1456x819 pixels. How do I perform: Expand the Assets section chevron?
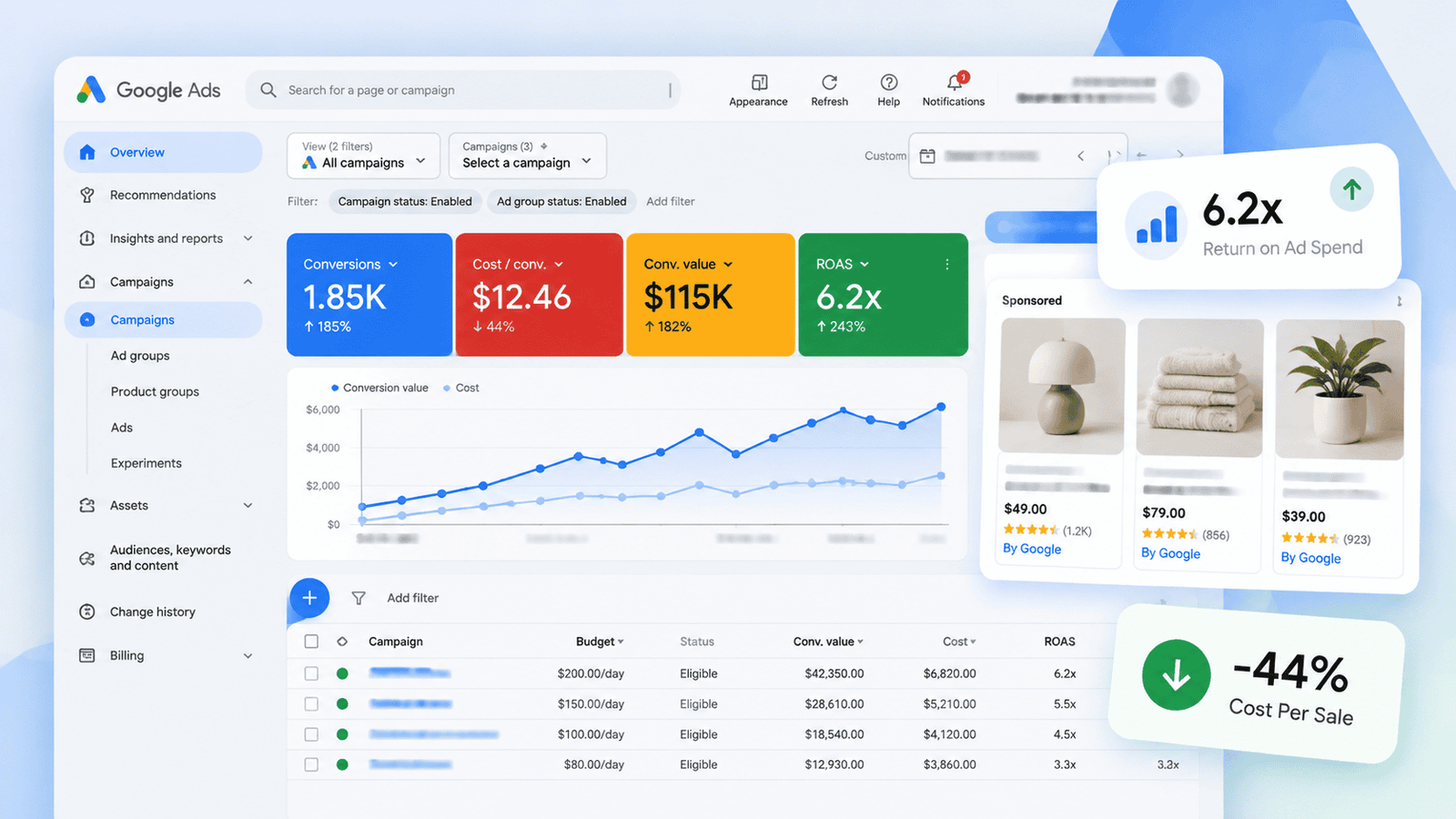click(248, 505)
